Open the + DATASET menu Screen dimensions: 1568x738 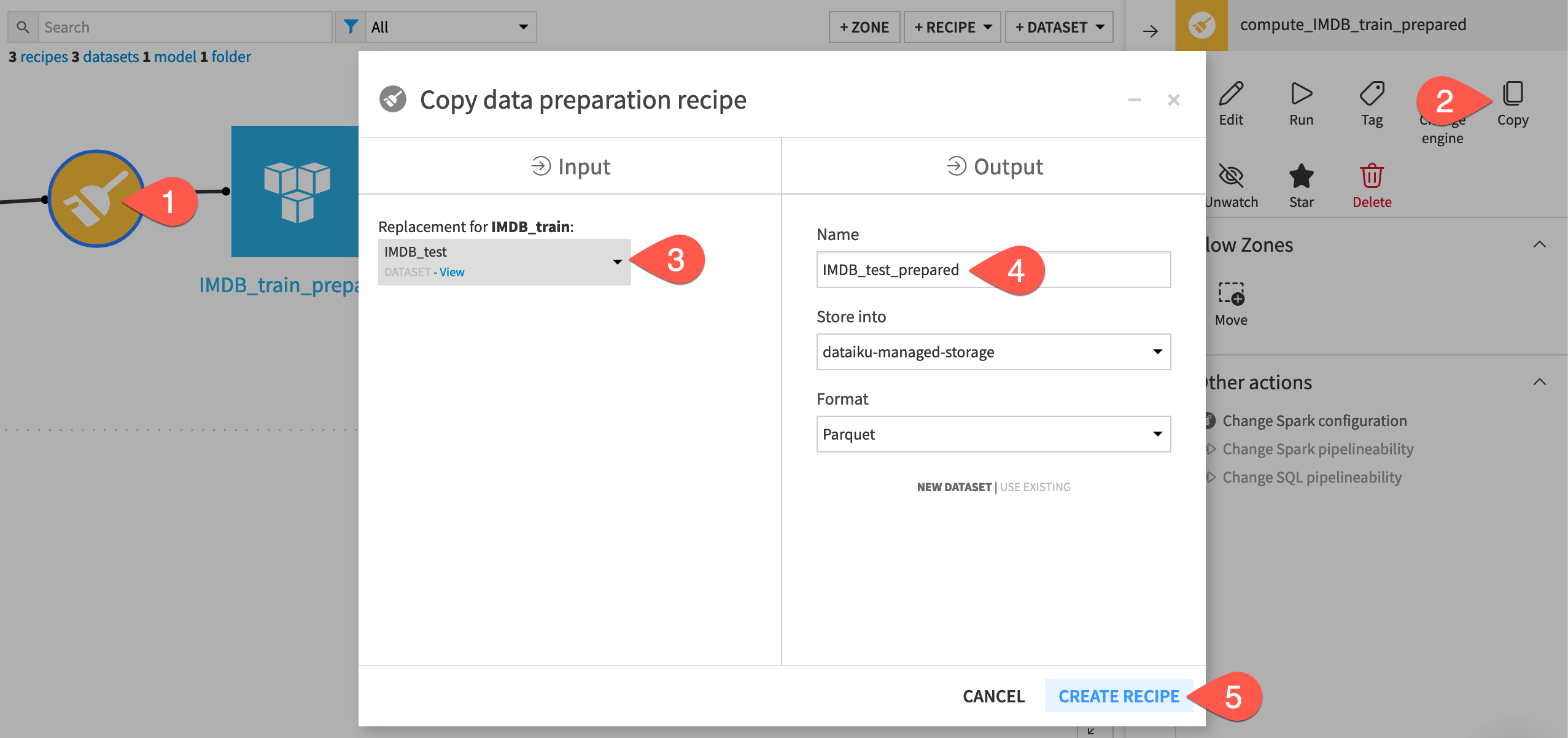(1058, 27)
